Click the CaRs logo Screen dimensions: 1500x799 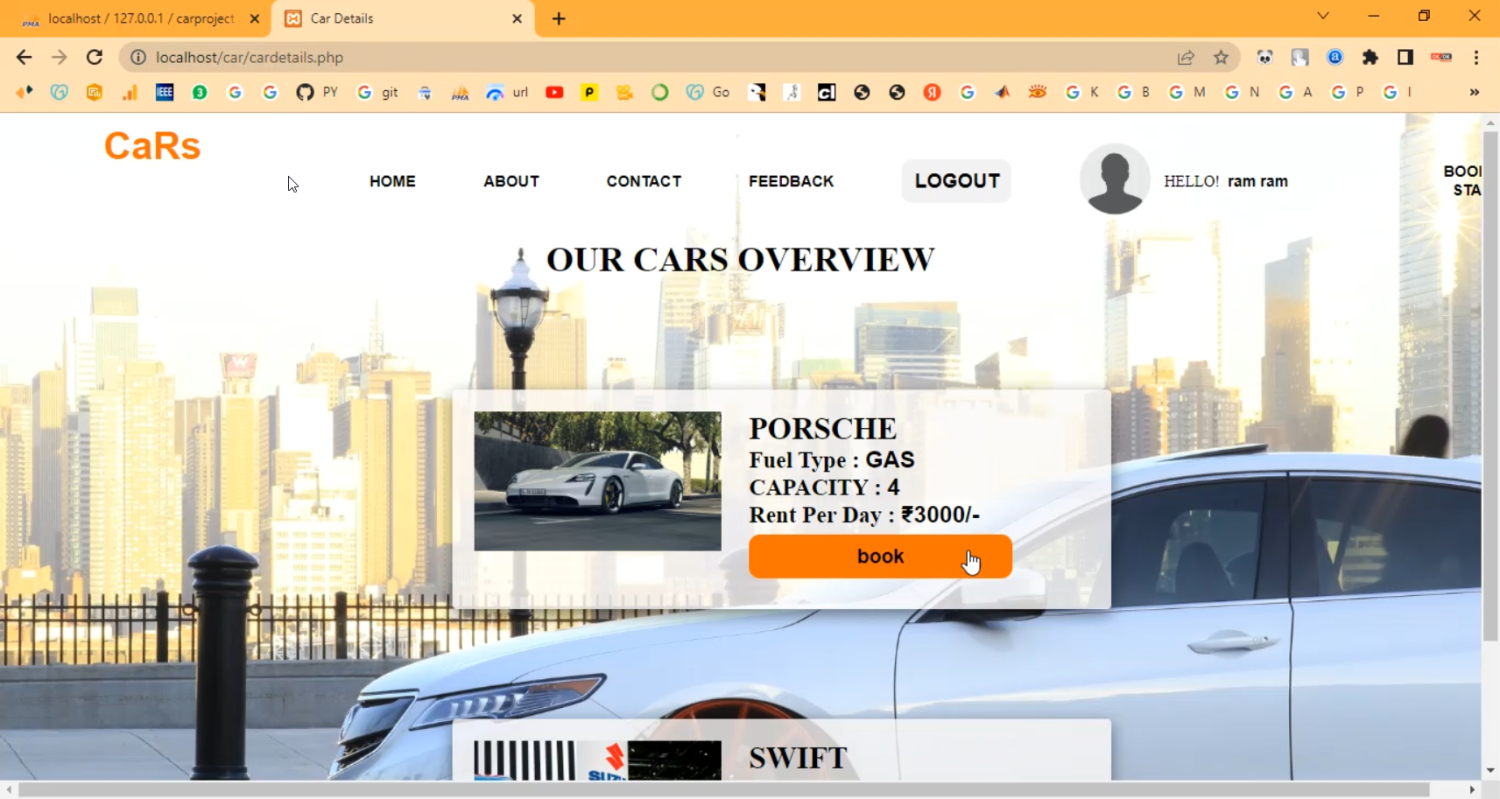152,146
